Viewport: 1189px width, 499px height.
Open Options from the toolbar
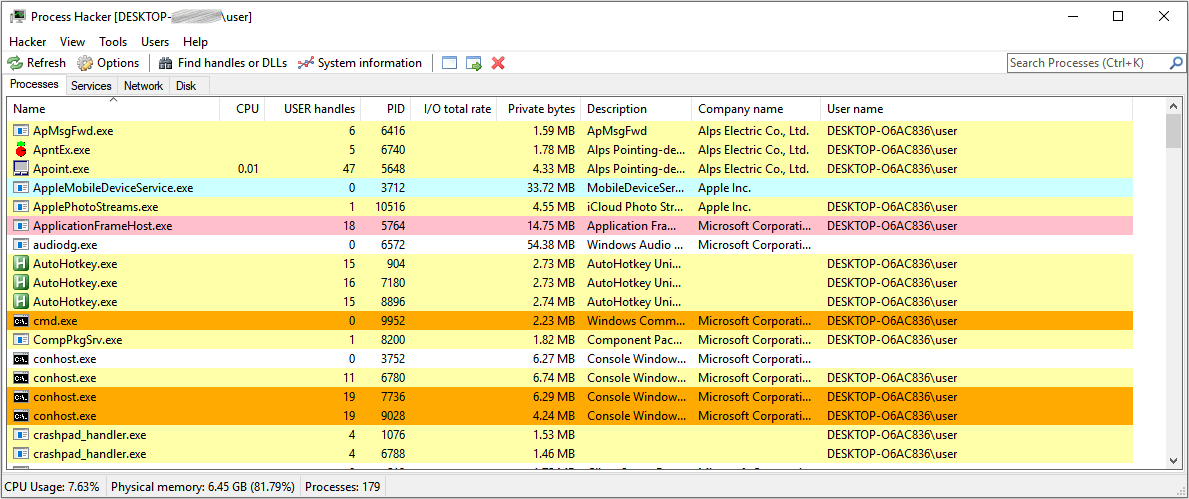coord(108,63)
